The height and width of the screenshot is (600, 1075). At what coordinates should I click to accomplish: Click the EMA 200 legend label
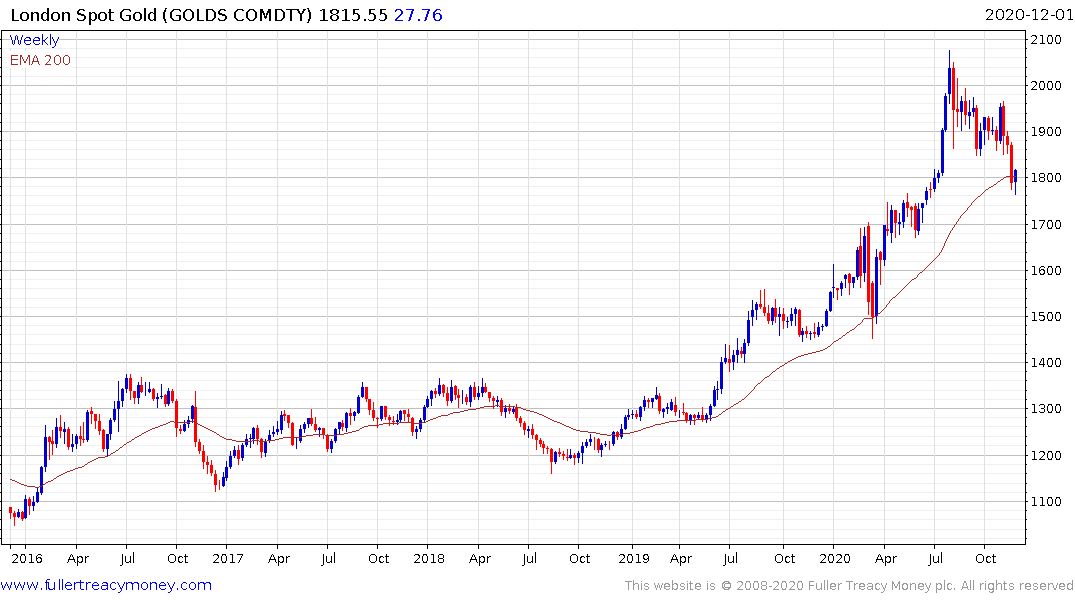pyautogui.click(x=40, y=60)
